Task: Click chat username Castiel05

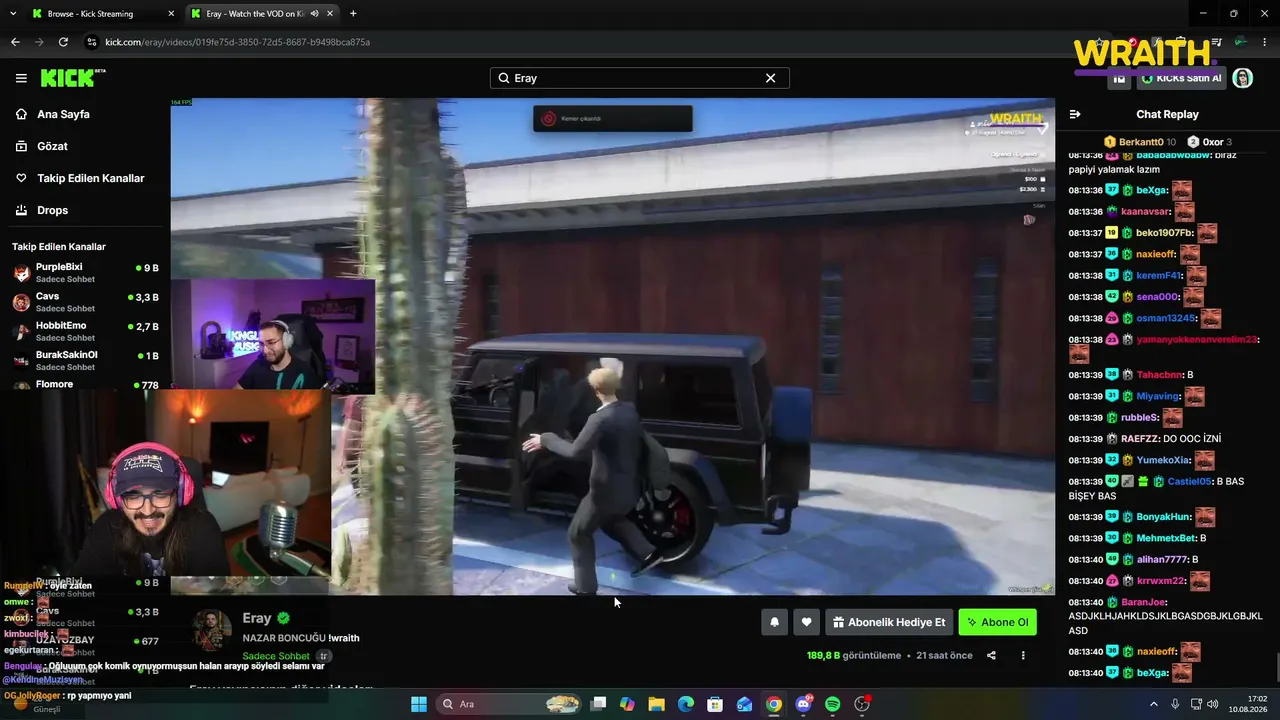Action: tap(1189, 481)
